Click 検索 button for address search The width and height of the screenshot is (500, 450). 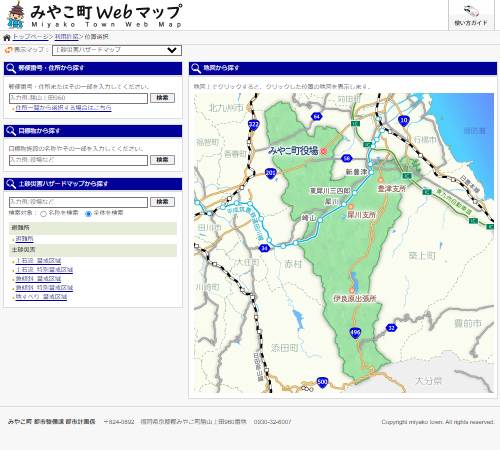coord(162,98)
